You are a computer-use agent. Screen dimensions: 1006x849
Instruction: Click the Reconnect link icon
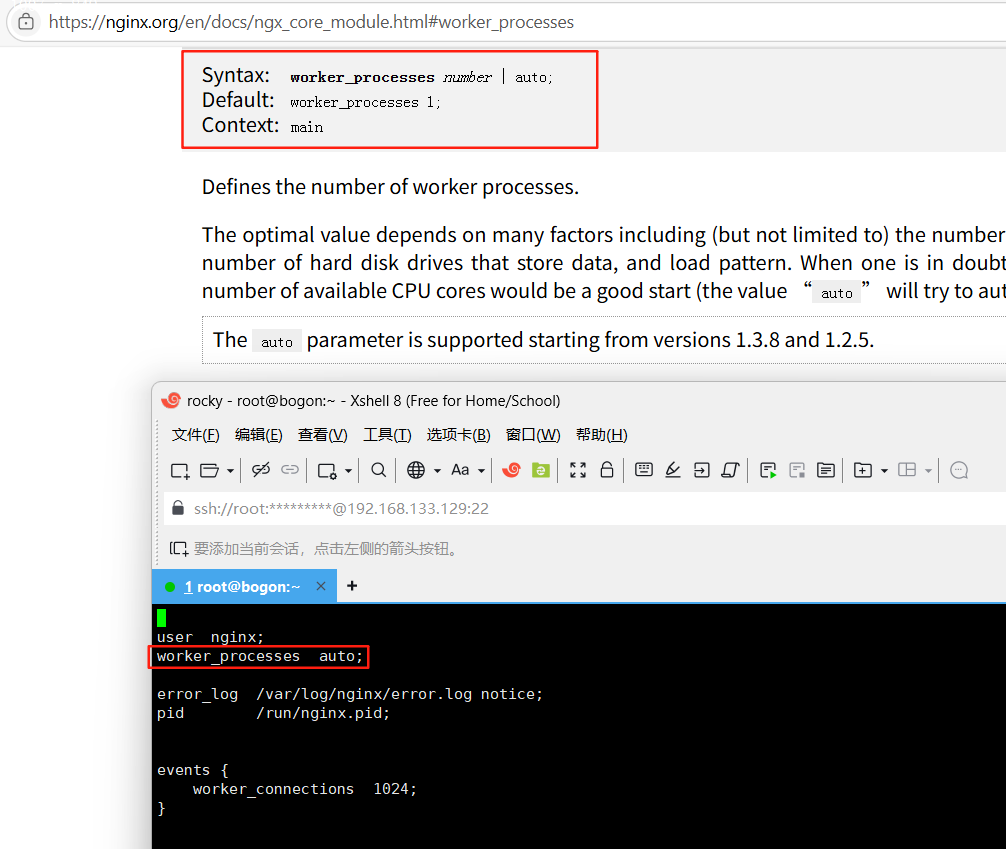point(290,470)
